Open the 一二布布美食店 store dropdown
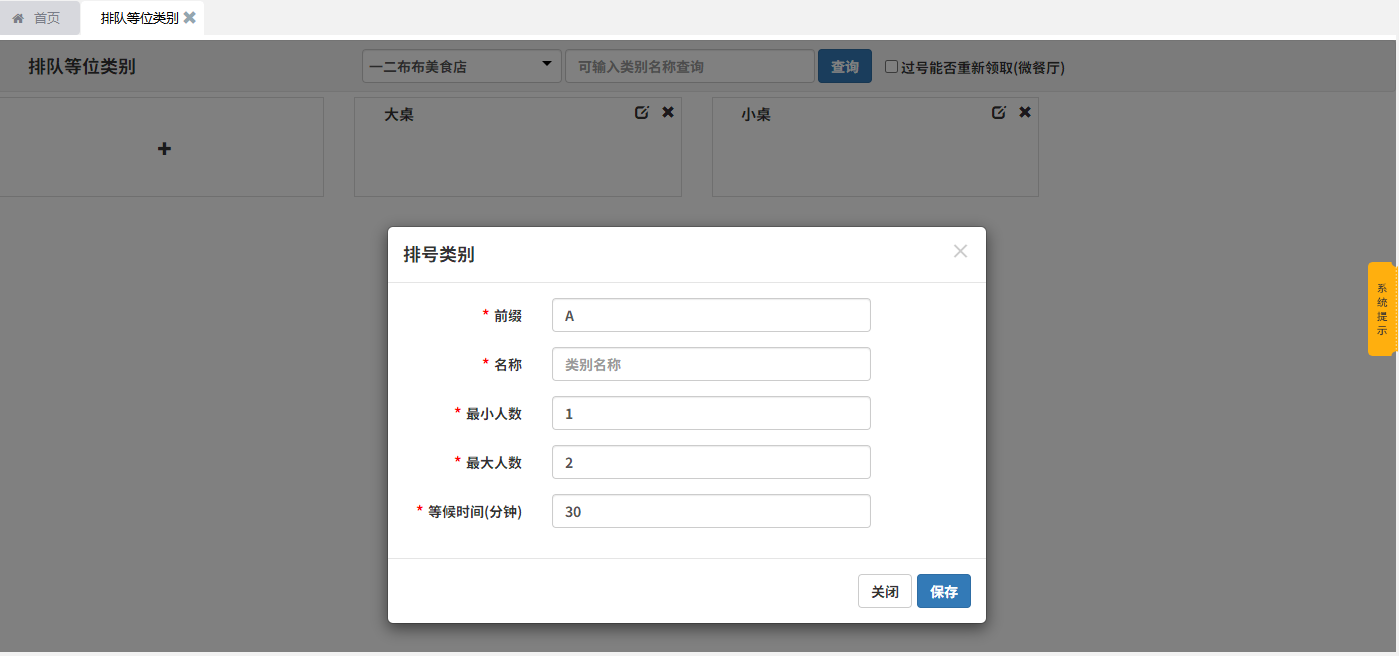This screenshot has width=1399, height=656. click(461, 67)
